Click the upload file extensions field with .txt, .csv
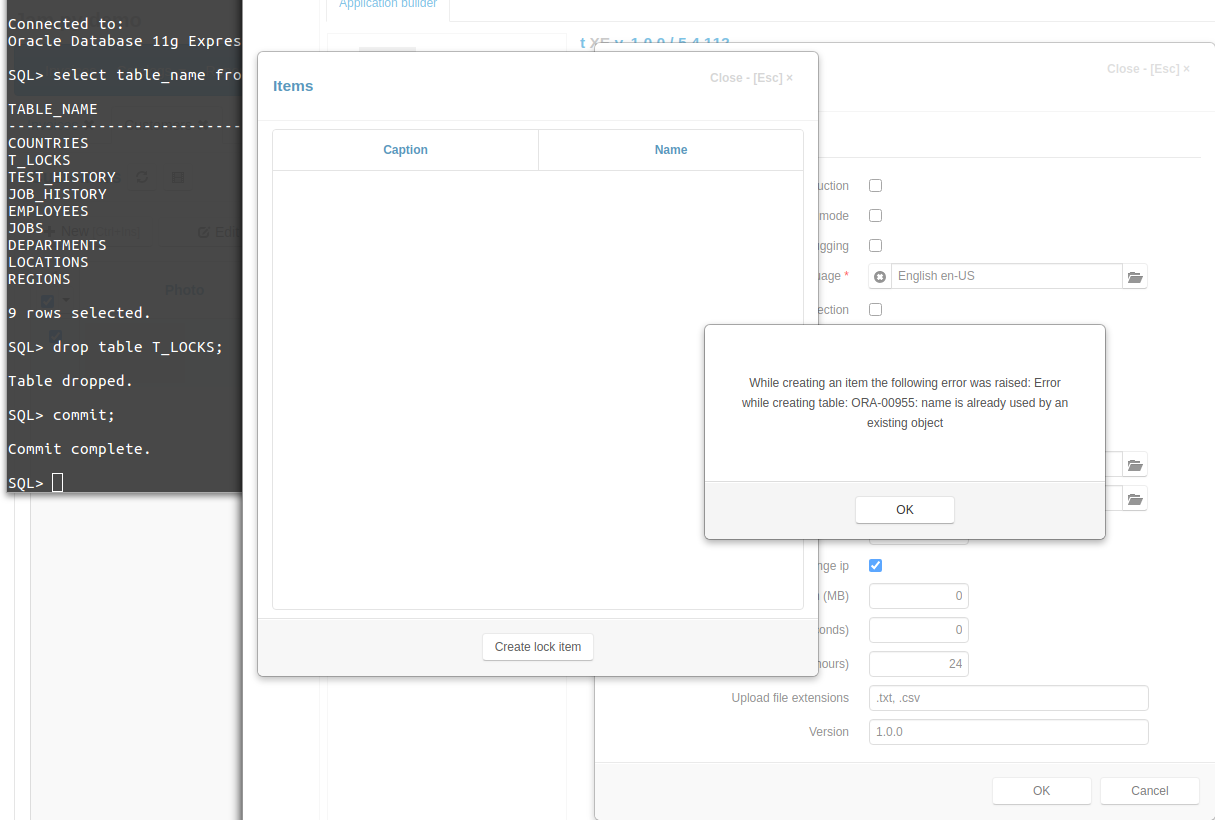Viewport: 1215px width, 820px height. 1008,697
